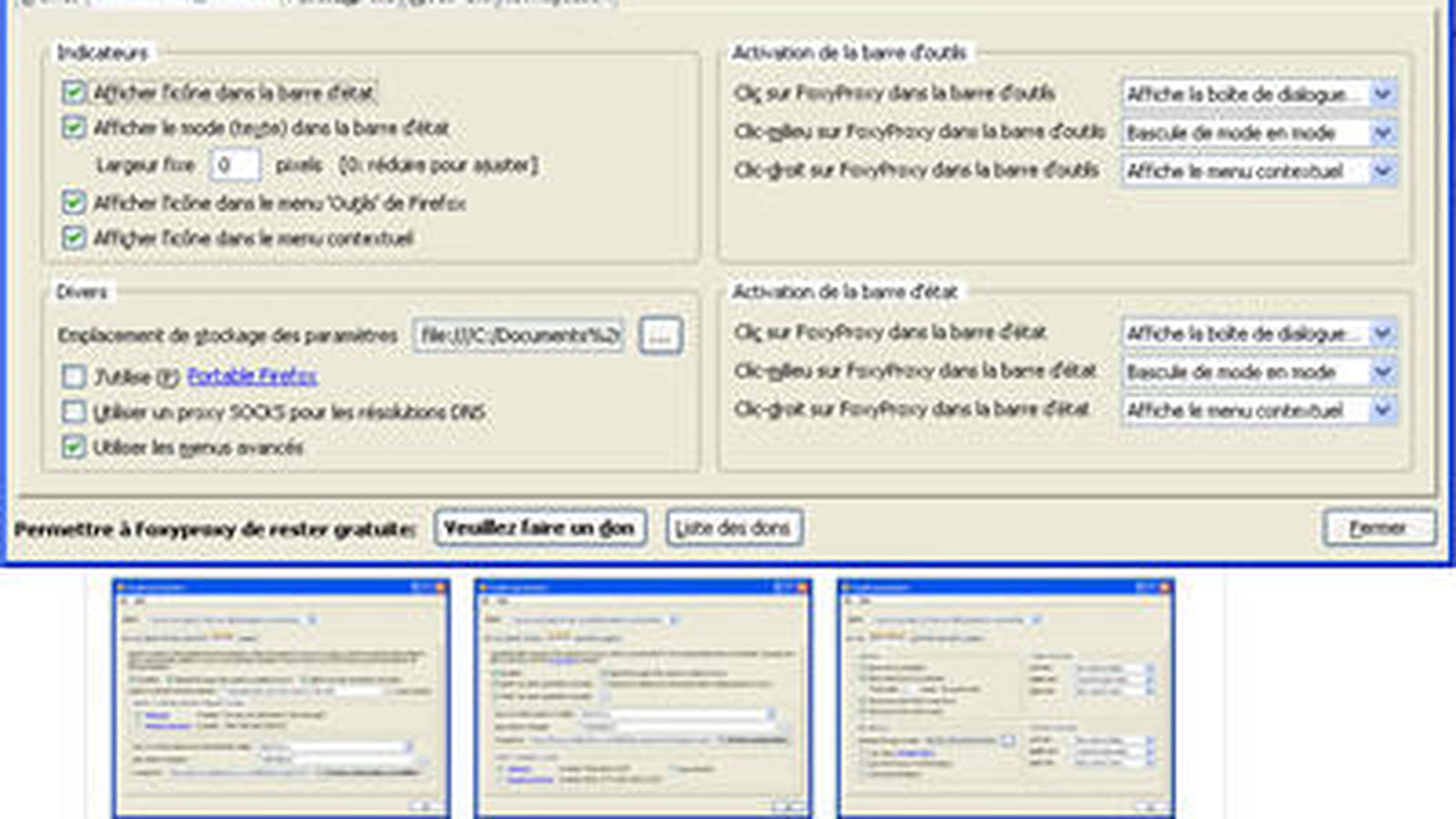Click the '...' browse button for storage location

pos(661,336)
